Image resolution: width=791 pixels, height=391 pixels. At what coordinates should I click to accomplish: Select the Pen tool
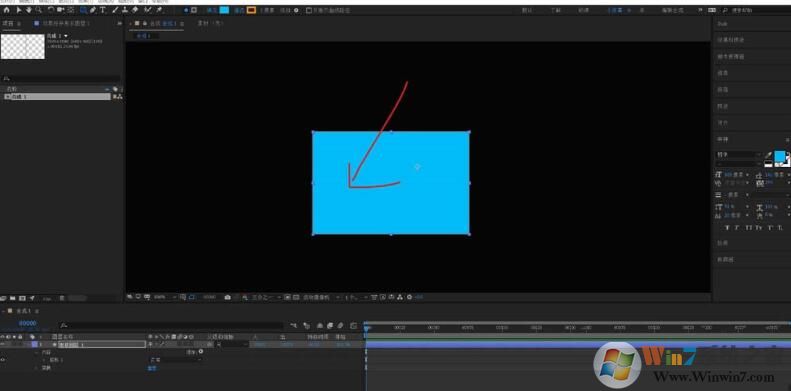coord(93,10)
